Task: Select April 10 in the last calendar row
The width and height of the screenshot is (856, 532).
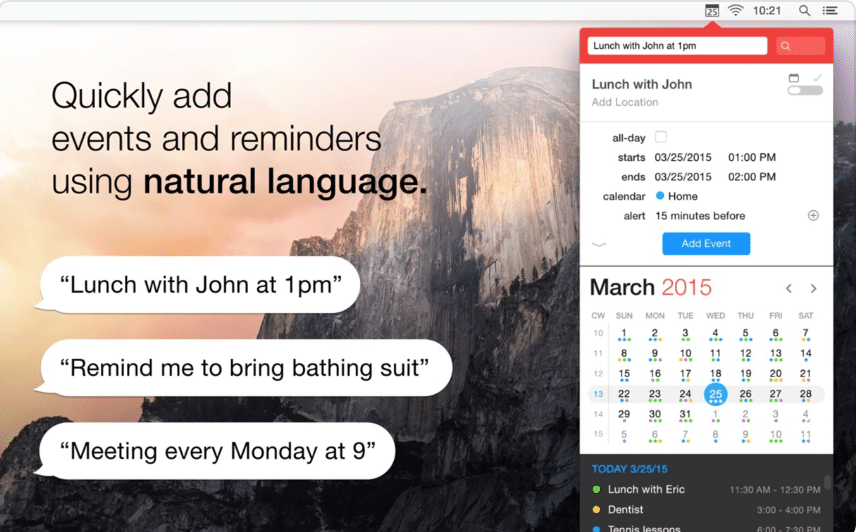Action: coord(775,435)
